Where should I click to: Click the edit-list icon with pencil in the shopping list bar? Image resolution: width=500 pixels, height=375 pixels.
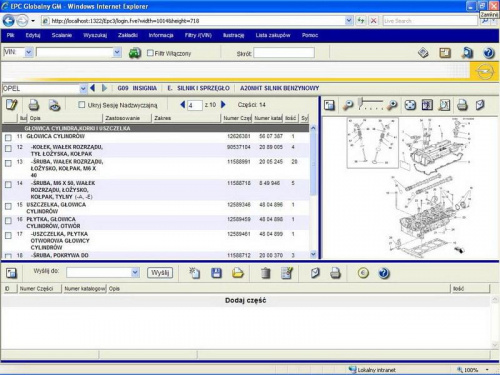coord(287,273)
